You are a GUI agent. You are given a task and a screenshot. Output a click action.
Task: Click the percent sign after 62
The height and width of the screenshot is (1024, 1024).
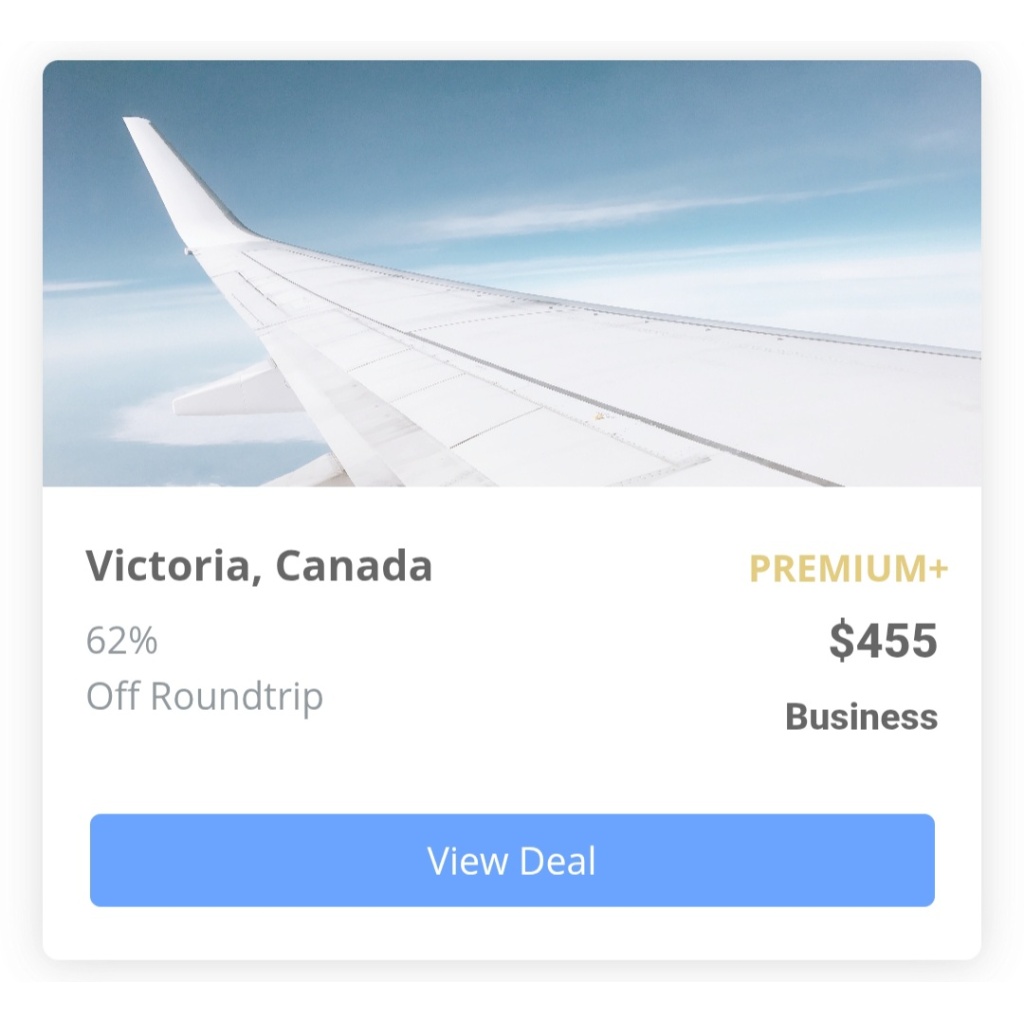click(x=143, y=640)
